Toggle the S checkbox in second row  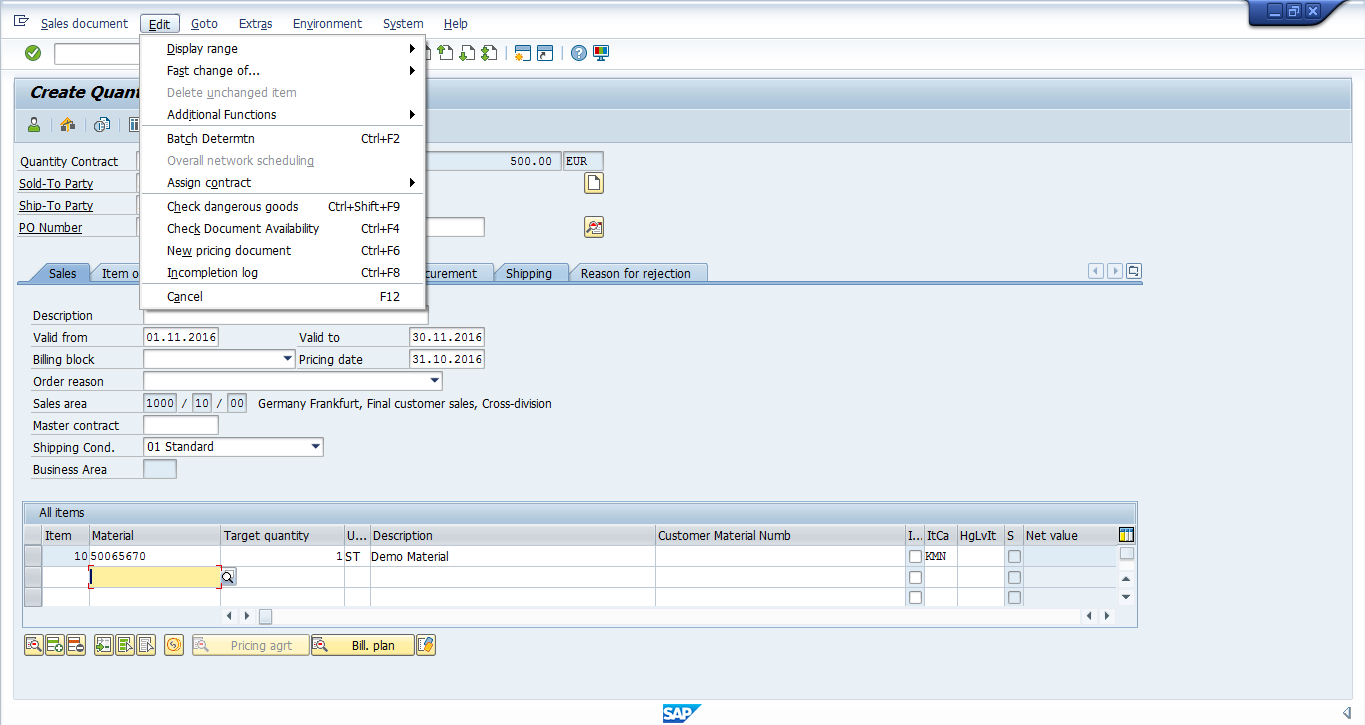[1014, 577]
